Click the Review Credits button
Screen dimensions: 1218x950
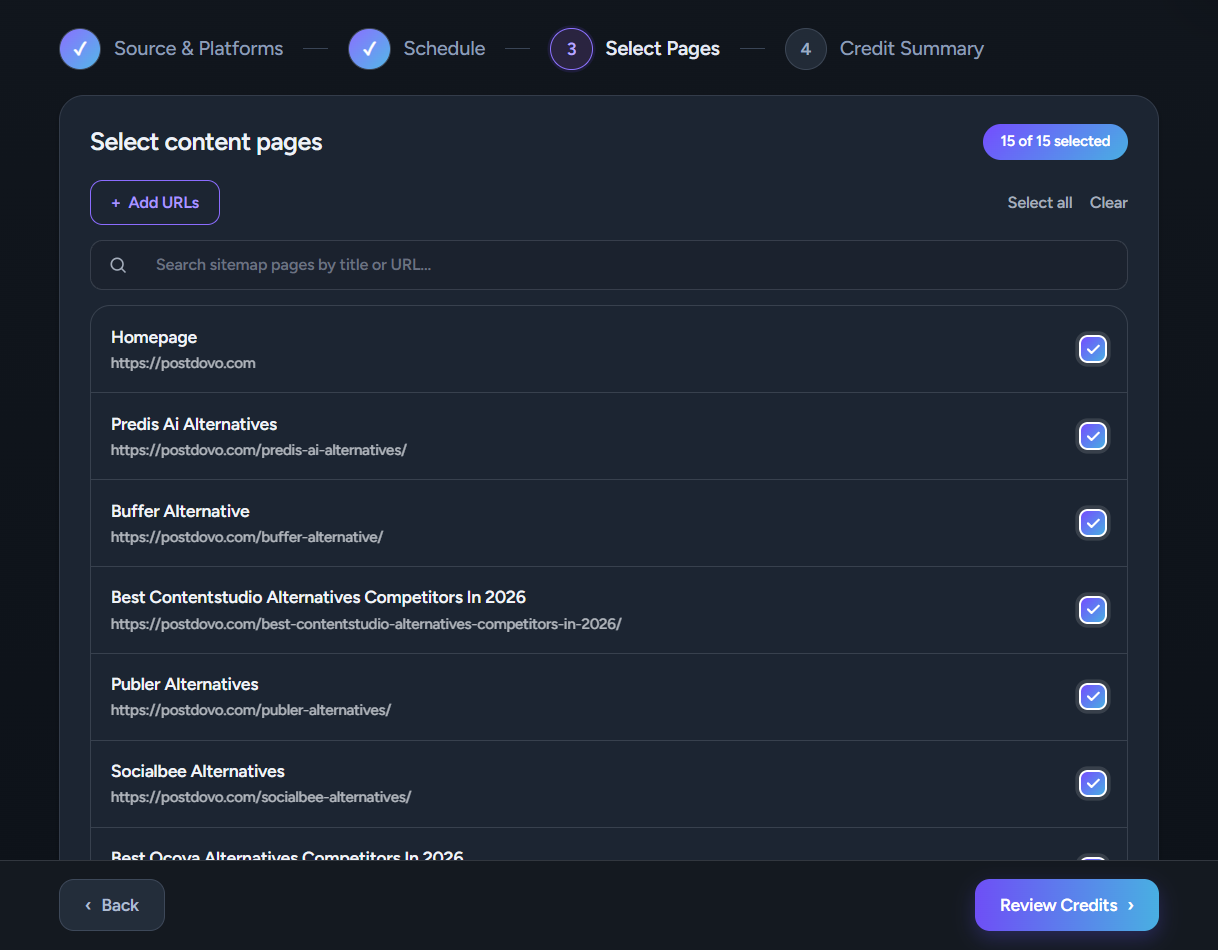(x=1066, y=905)
